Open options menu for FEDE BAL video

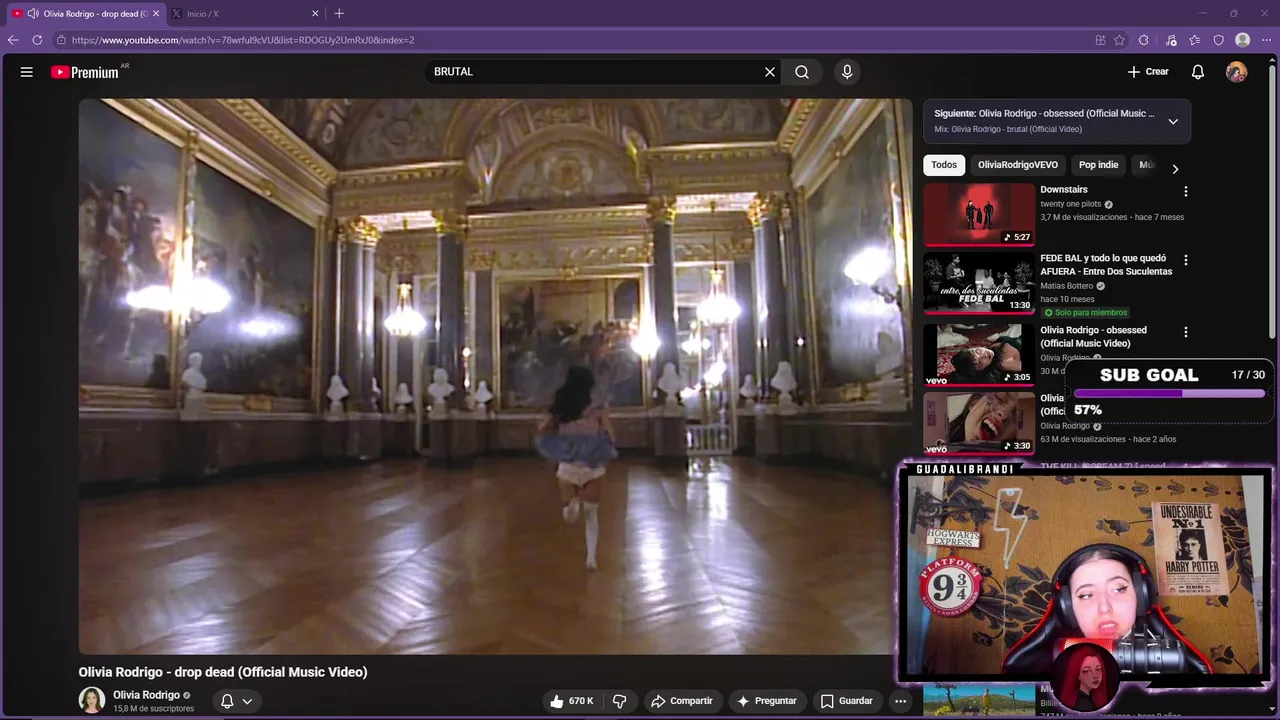1186,260
